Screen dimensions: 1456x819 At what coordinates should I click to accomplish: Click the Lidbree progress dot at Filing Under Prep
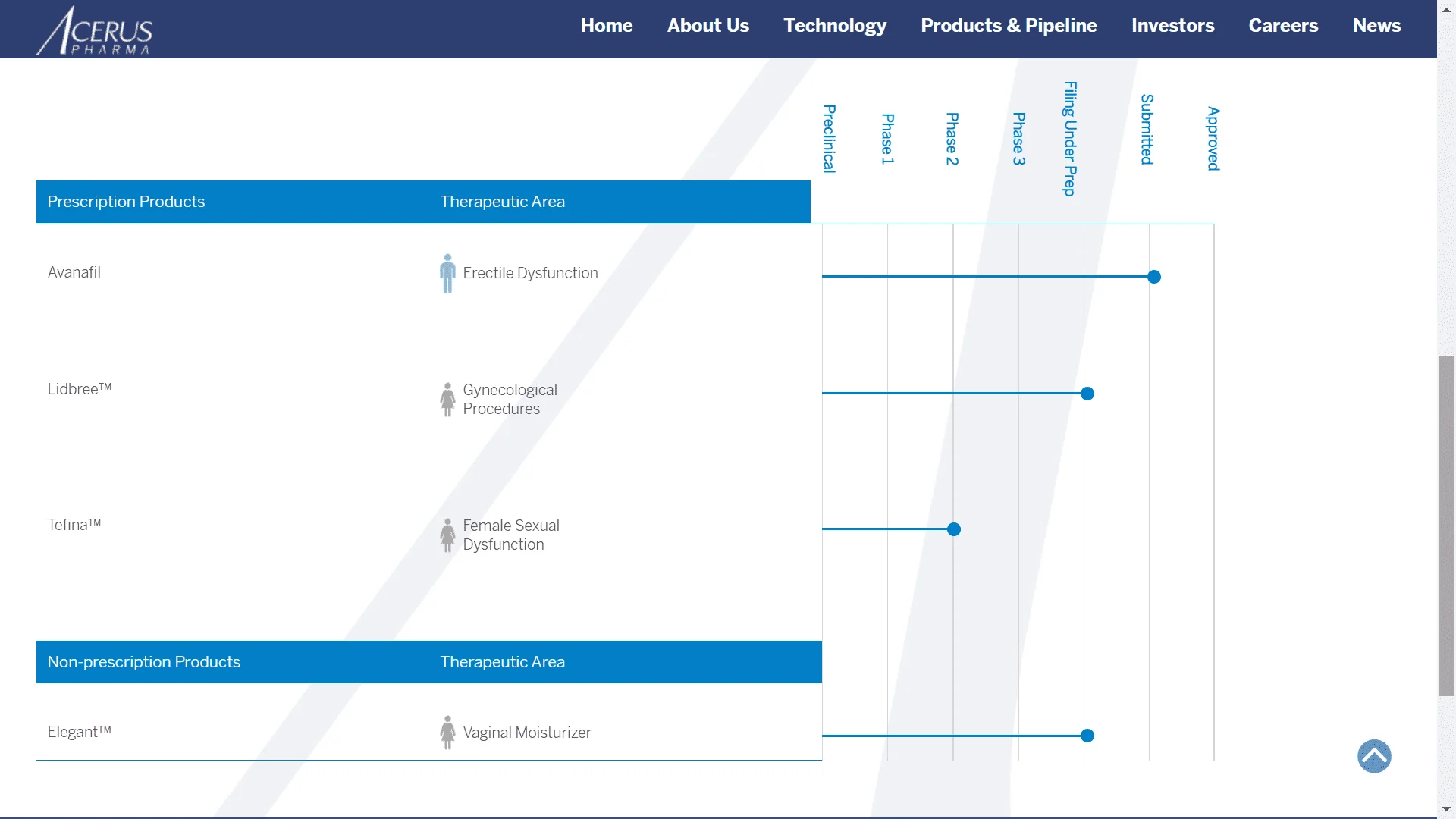point(1087,394)
